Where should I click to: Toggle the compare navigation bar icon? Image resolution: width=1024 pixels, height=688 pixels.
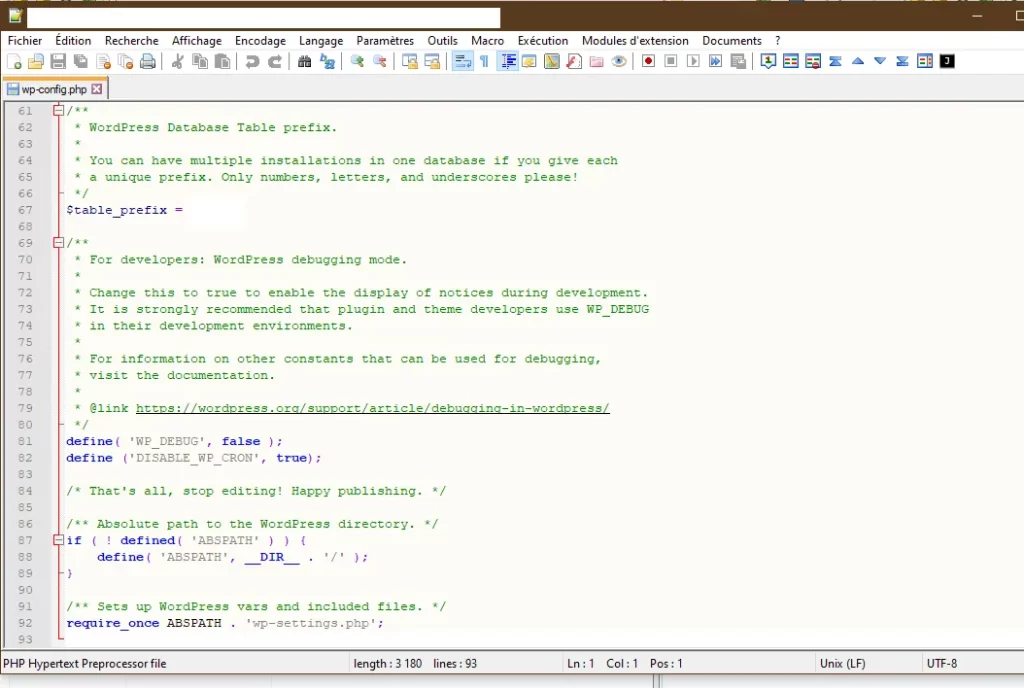(925, 61)
